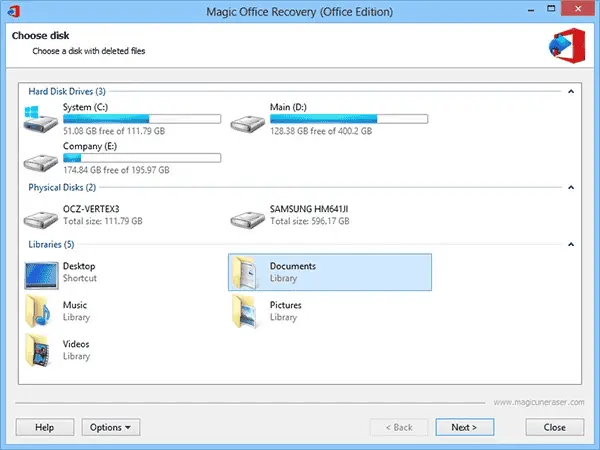Collapse the Hard Disk Drives section

click(x=571, y=91)
